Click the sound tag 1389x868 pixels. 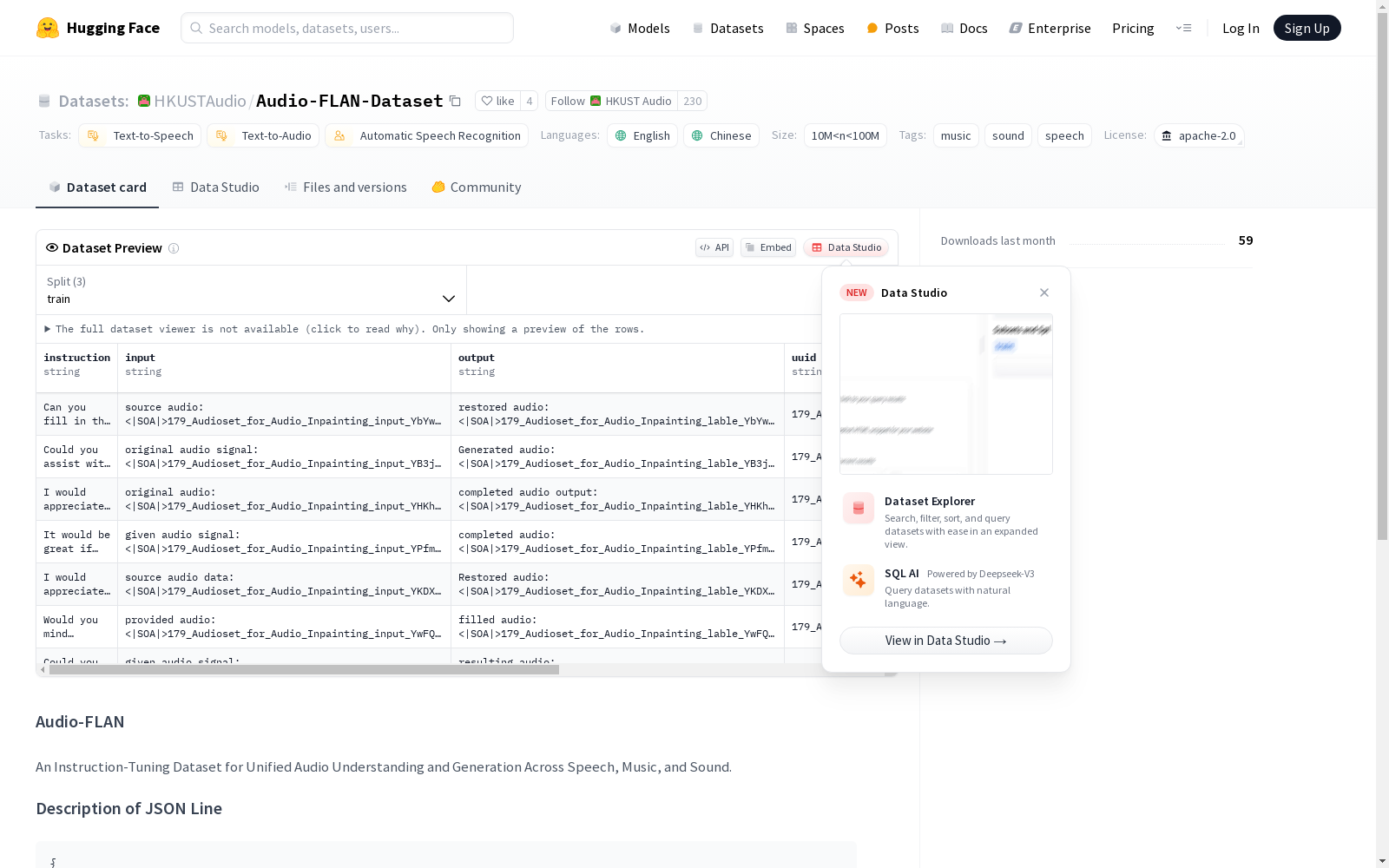(1008, 135)
